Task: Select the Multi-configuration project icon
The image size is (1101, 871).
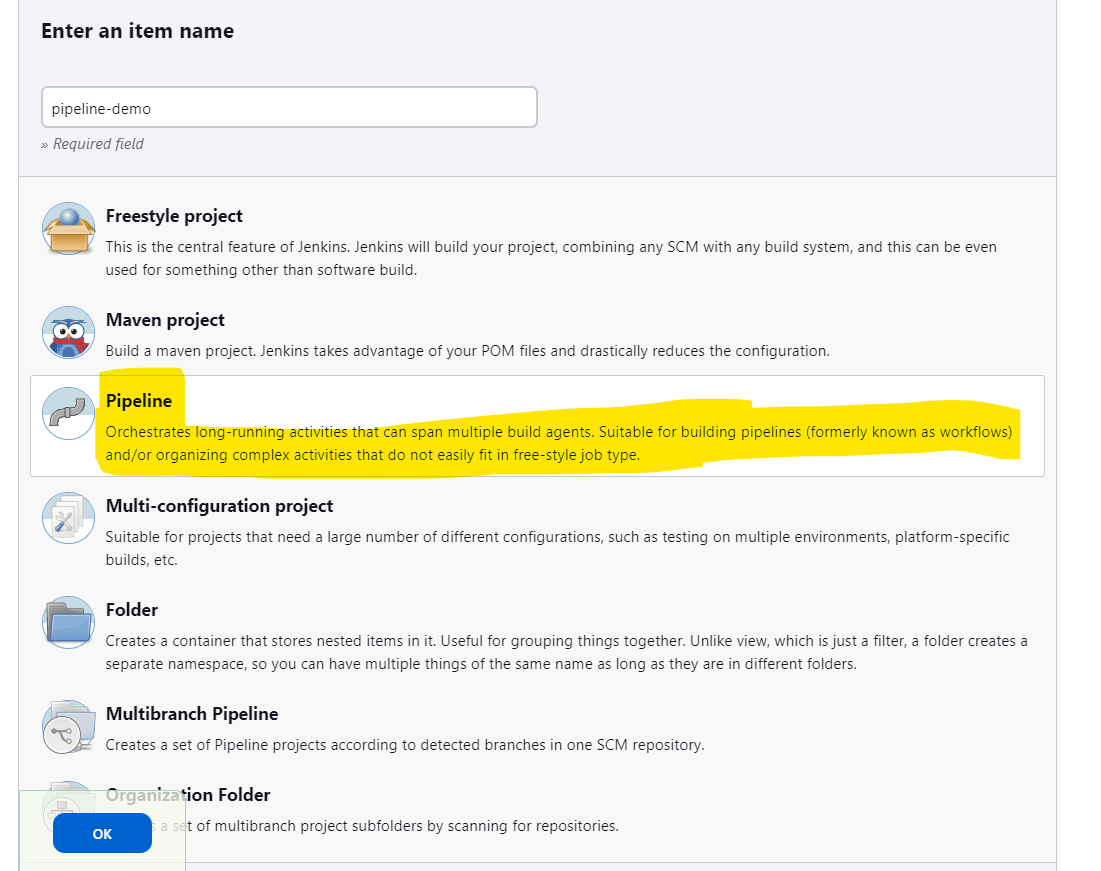Action: coord(68,518)
